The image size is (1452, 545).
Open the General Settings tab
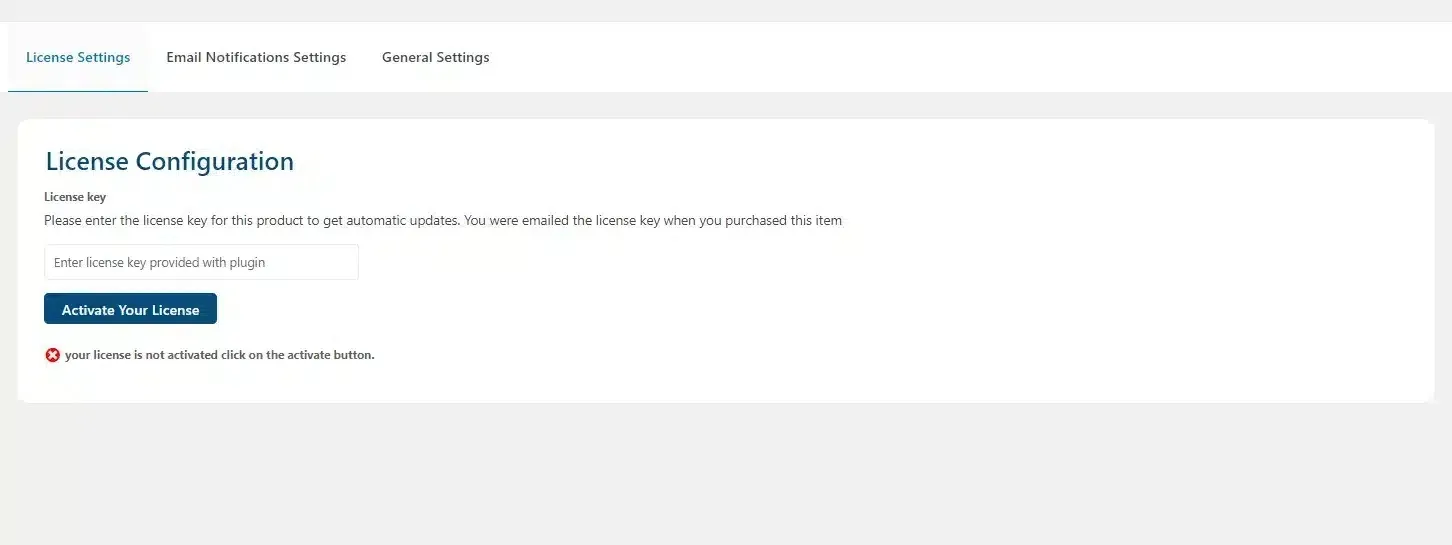click(x=436, y=57)
